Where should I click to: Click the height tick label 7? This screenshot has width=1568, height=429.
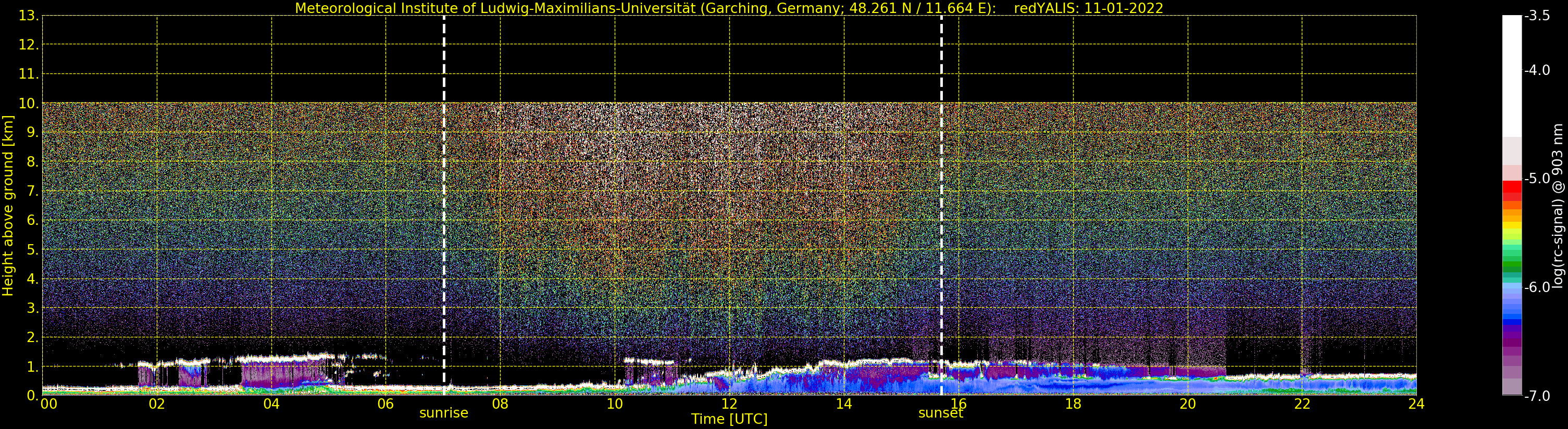pos(32,191)
